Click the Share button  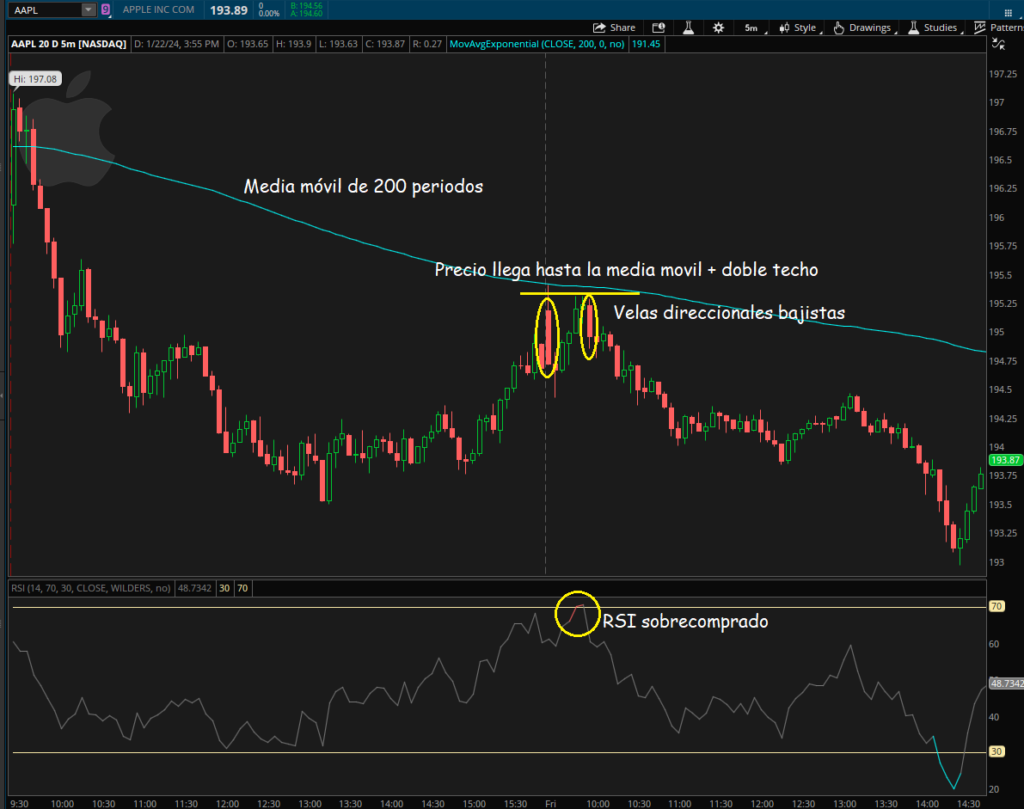pos(614,27)
